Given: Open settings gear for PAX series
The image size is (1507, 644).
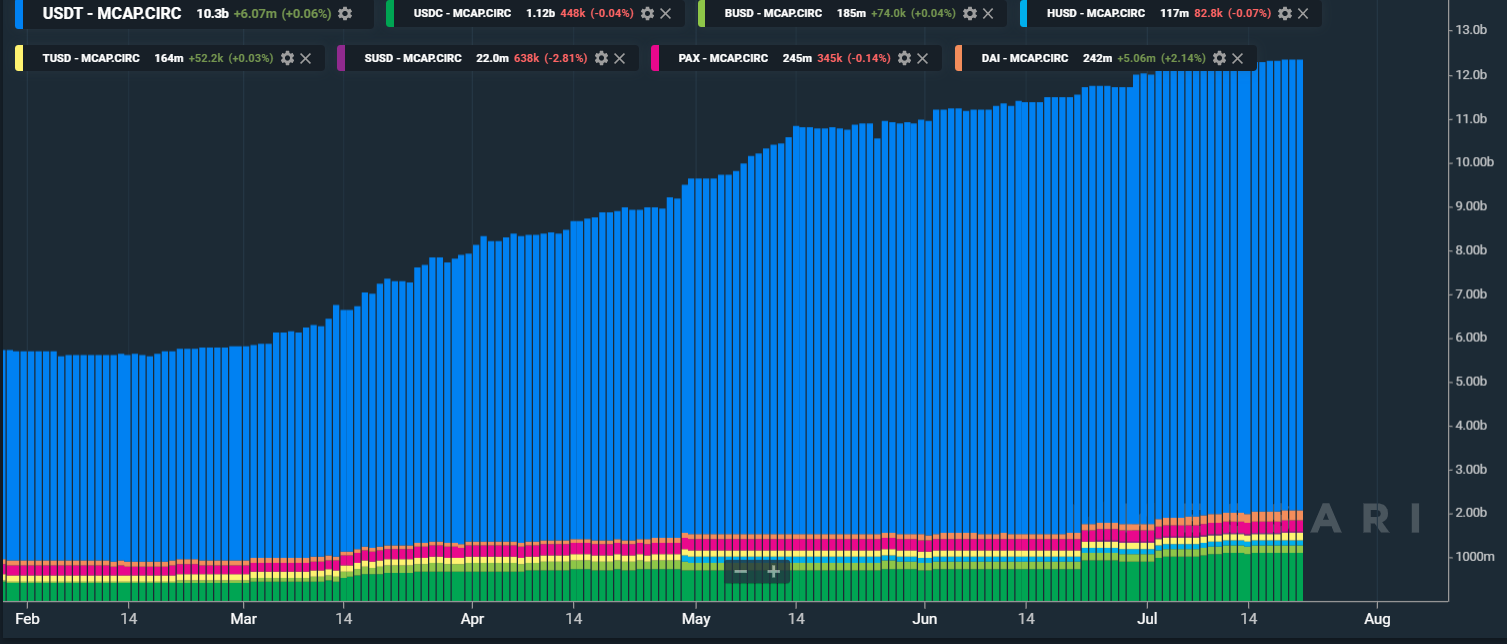Looking at the screenshot, I should pyautogui.click(x=904, y=58).
